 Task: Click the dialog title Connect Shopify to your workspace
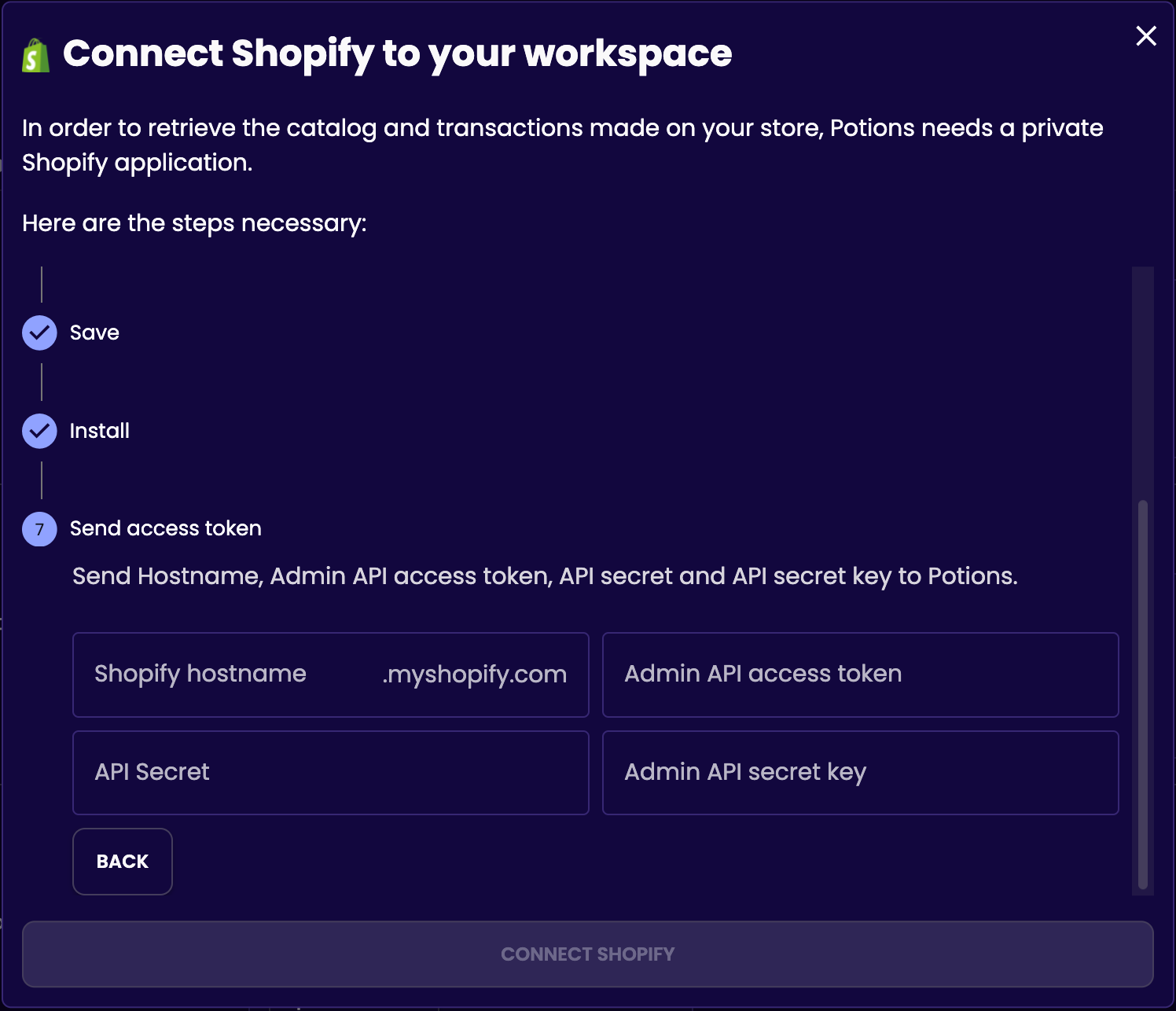(x=398, y=53)
